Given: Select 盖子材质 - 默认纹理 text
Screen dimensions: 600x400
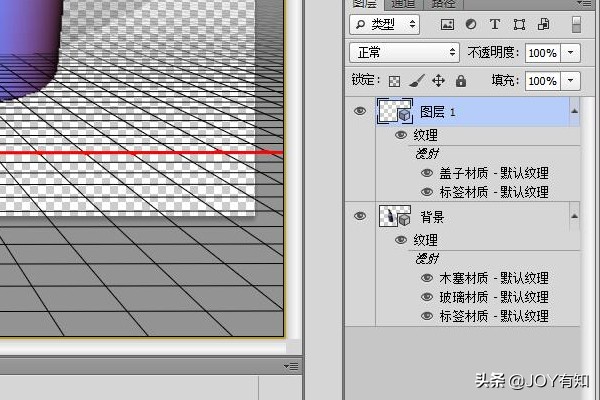Looking at the screenshot, I should click(494, 173).
